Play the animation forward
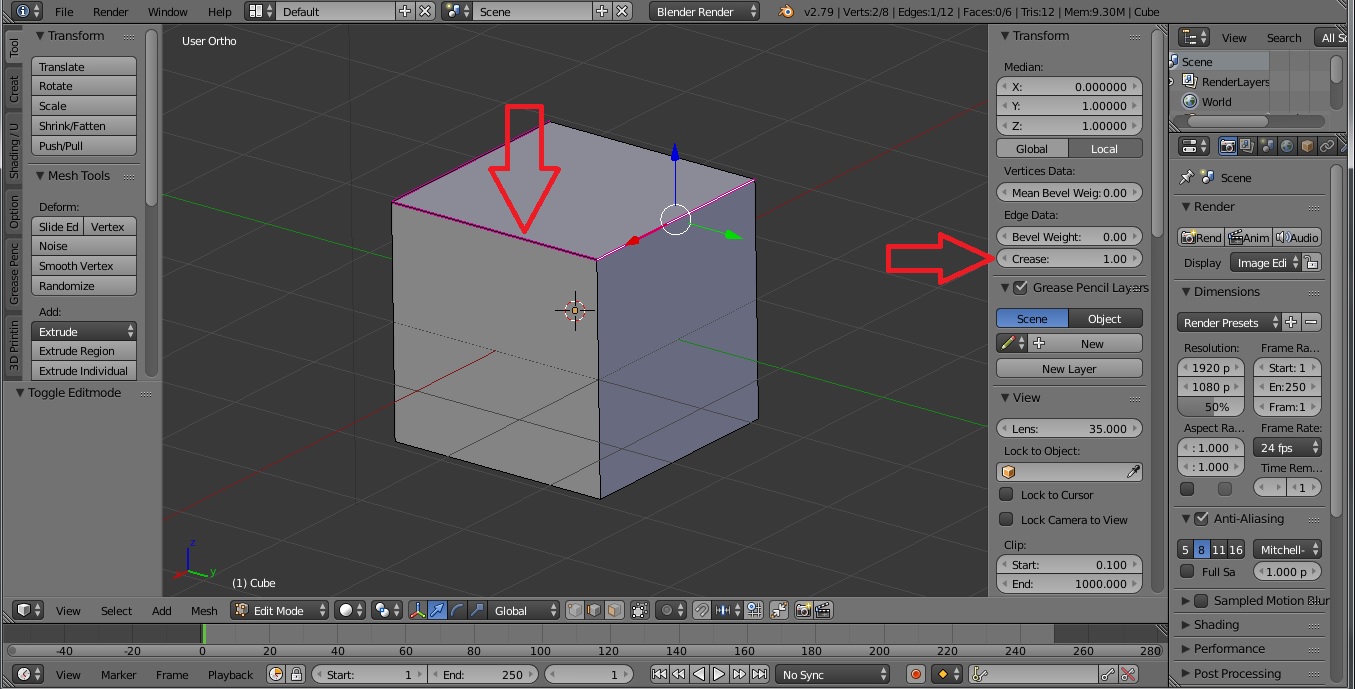1360x689 pixels. 719,675
